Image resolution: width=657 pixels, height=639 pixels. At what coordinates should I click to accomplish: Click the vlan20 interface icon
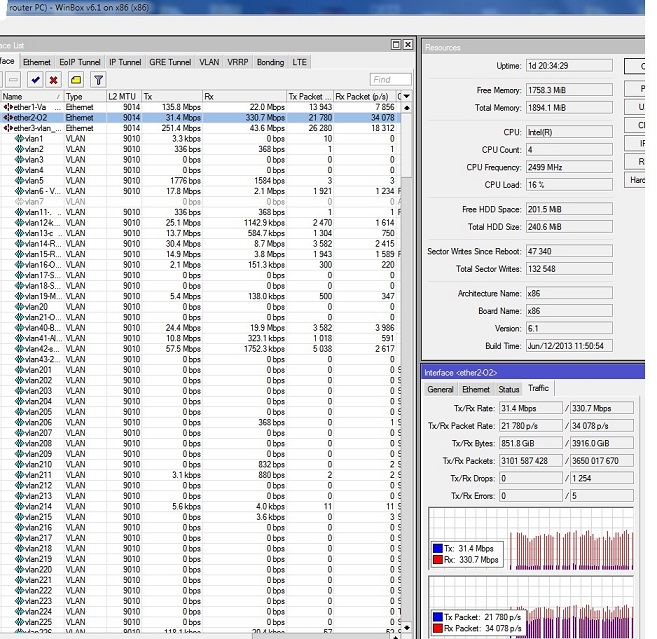(x=19, y=307)
